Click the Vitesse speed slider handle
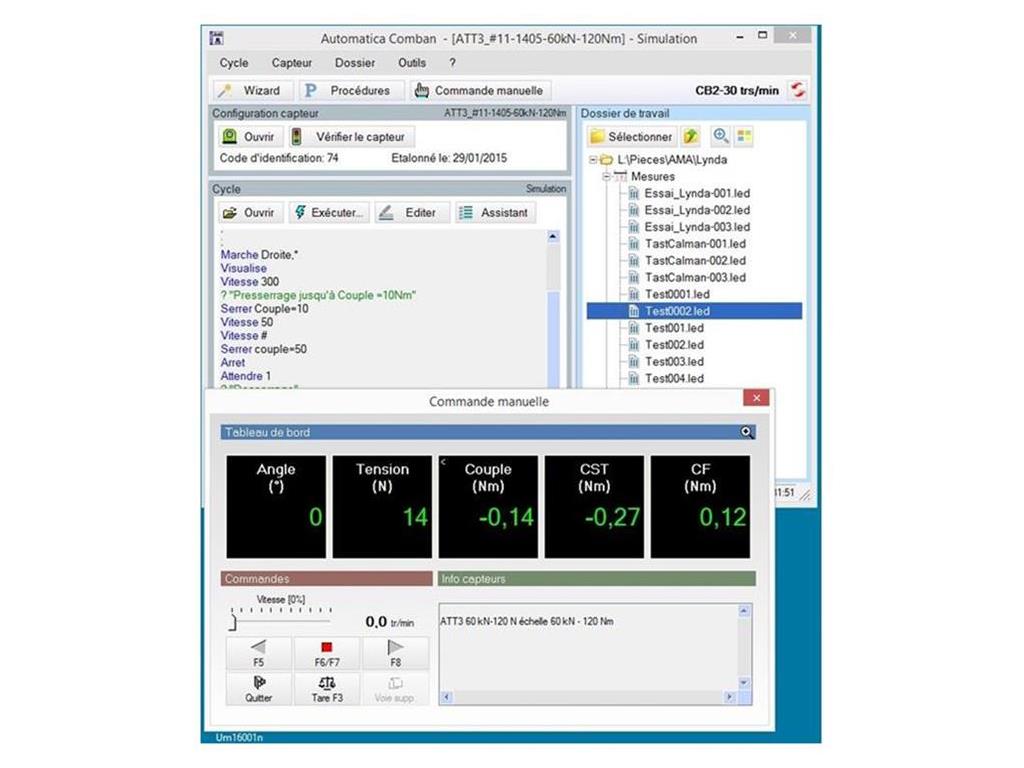1024x768 pixels. click(233, 622)
